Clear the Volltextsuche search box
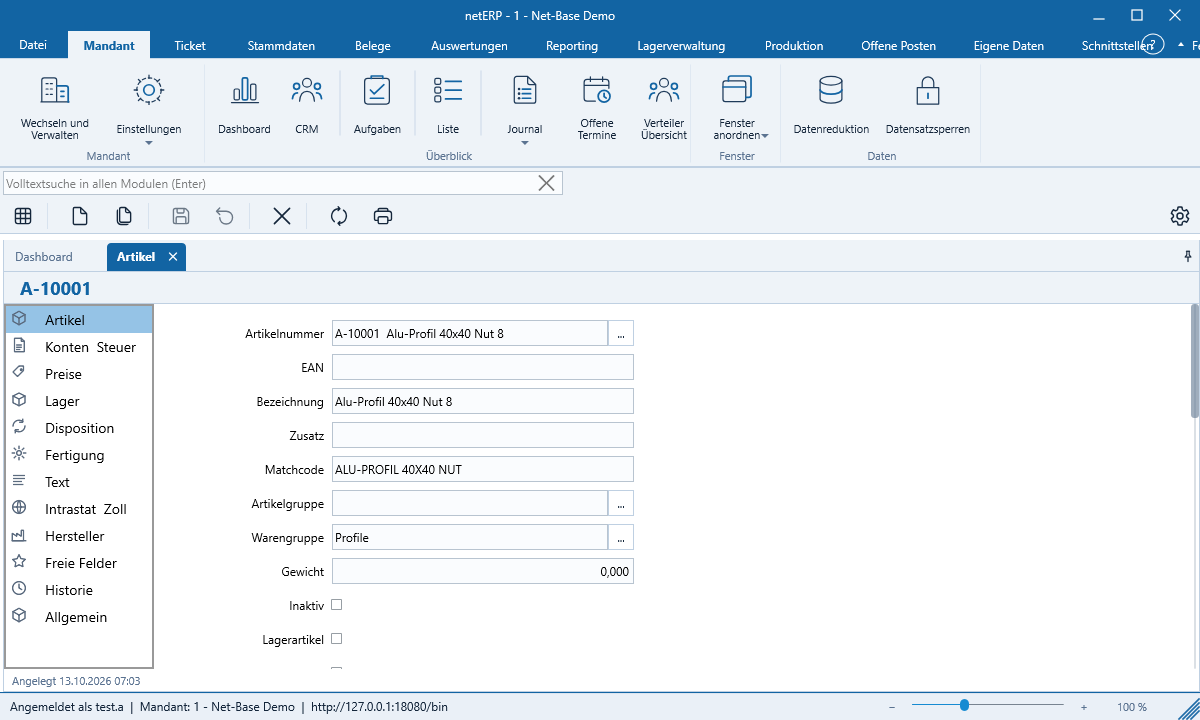This screenshot has height=720, width=1200. pos(547,183)
